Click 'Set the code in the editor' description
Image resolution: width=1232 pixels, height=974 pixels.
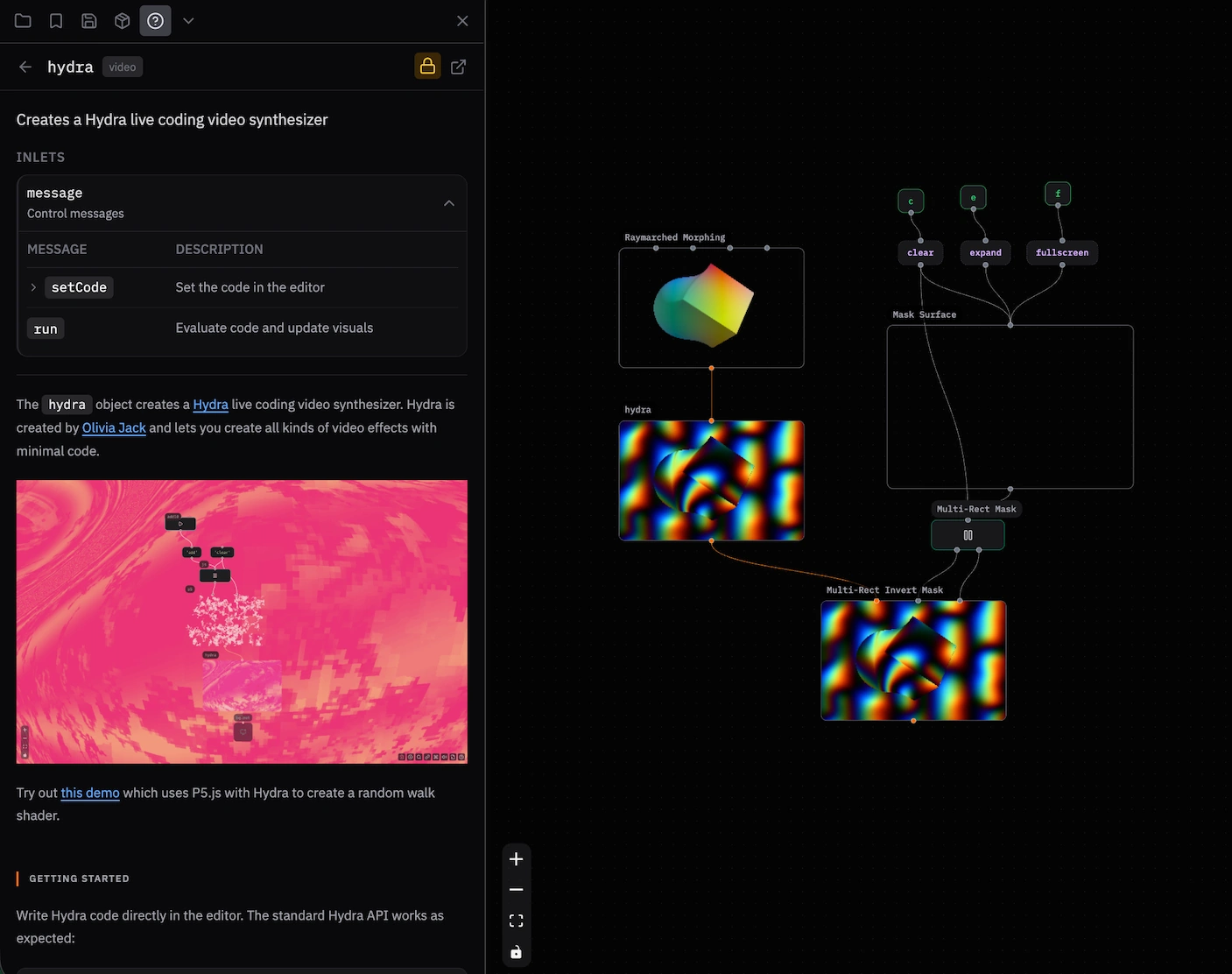(x=250, y=287)
